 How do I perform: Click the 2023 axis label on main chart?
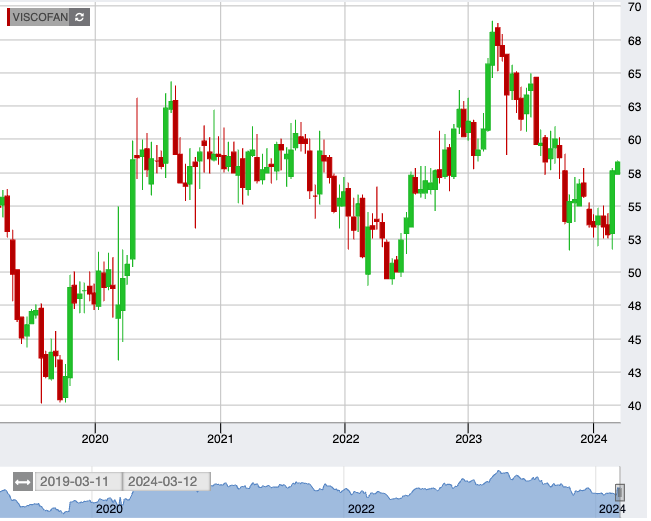[x=468, y=439]
